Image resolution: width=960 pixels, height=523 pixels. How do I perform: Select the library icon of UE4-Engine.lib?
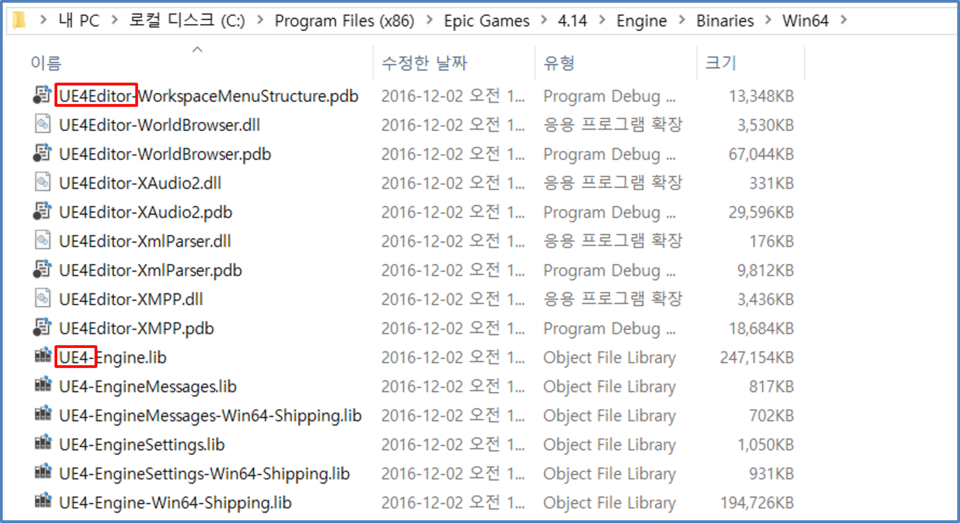[x=43, y=355]
